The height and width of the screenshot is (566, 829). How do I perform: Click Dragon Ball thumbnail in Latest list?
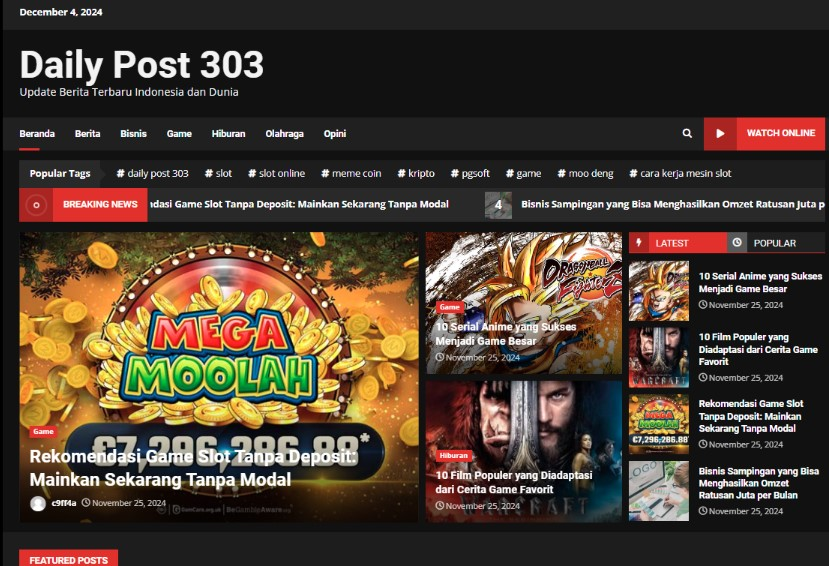[659, 291]
